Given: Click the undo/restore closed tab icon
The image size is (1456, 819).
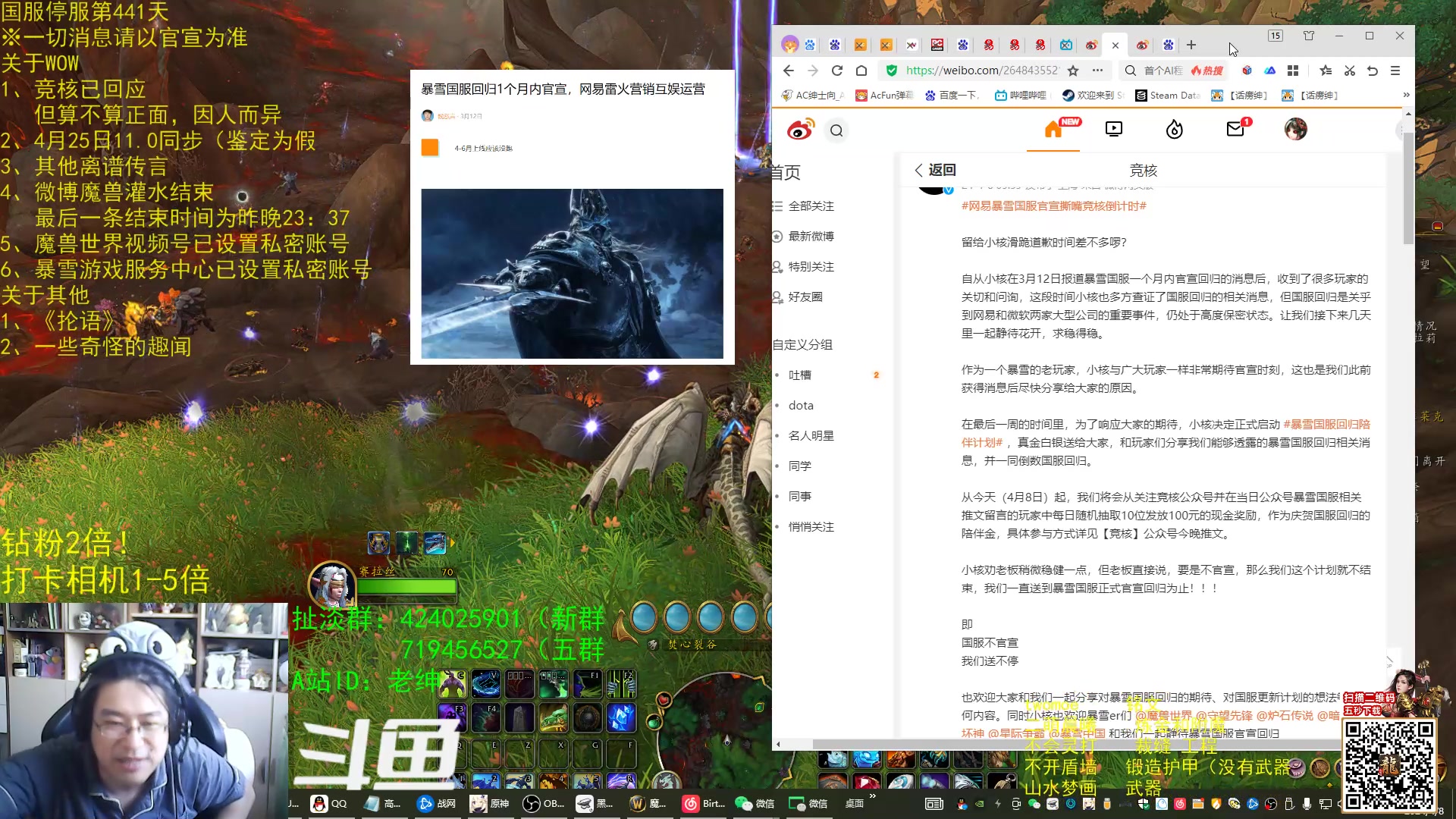Looking at the screenshot, I should [x=1373, y=71].
